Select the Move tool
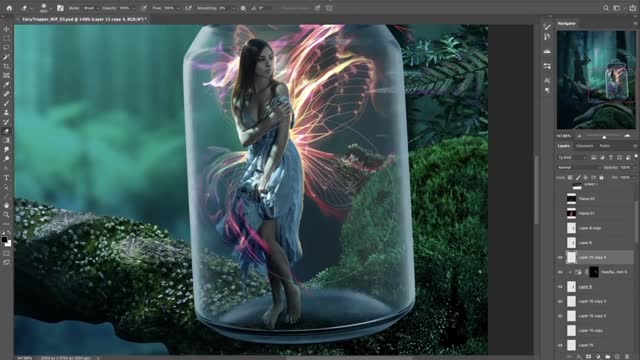The width and height of the screenshot is (640, 360). click(6, 29)
